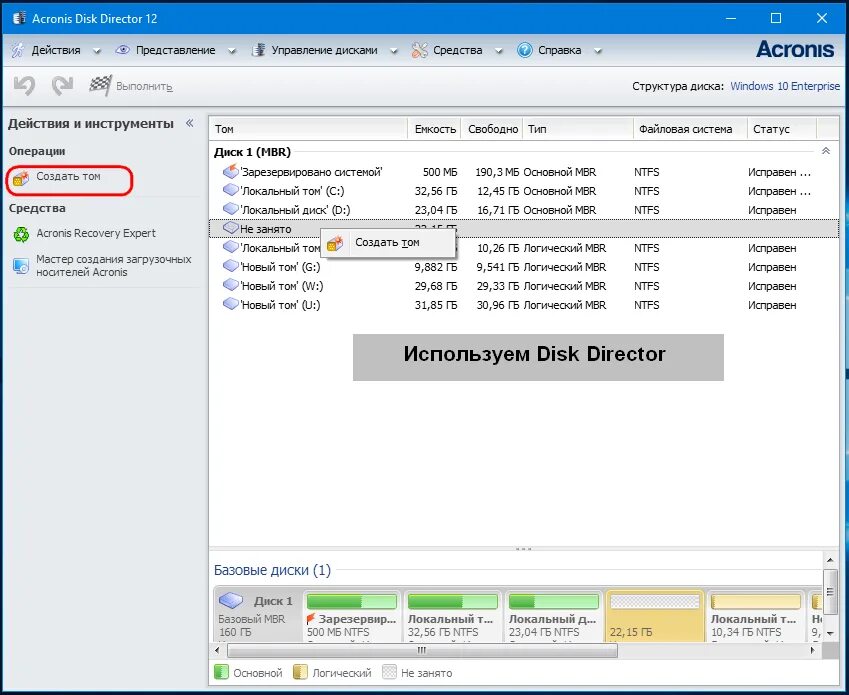Click the Действия menu running-man icon
The image size is (849, 695).
point(18,50)
